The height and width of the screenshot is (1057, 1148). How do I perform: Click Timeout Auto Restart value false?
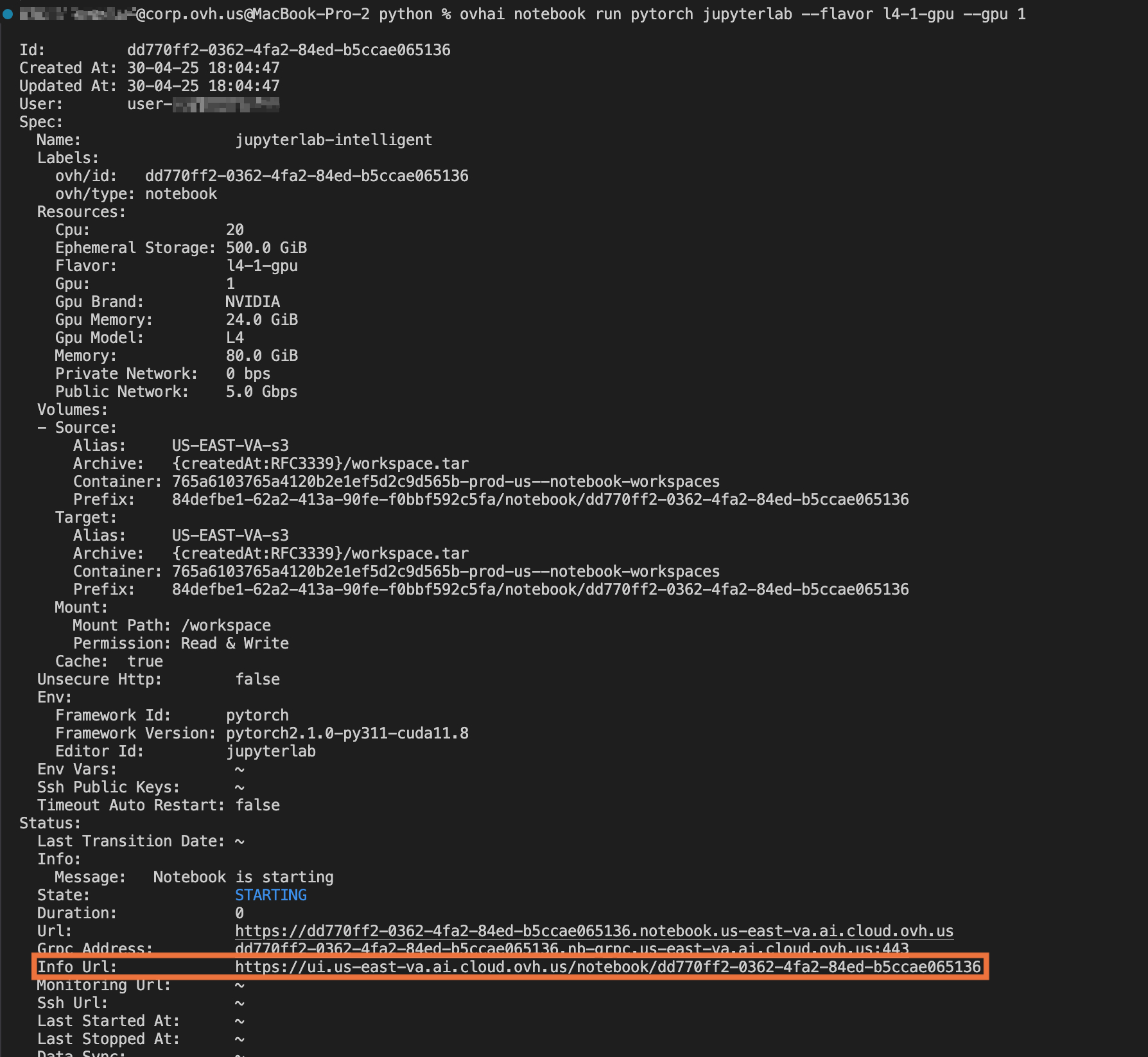(257, 805)
